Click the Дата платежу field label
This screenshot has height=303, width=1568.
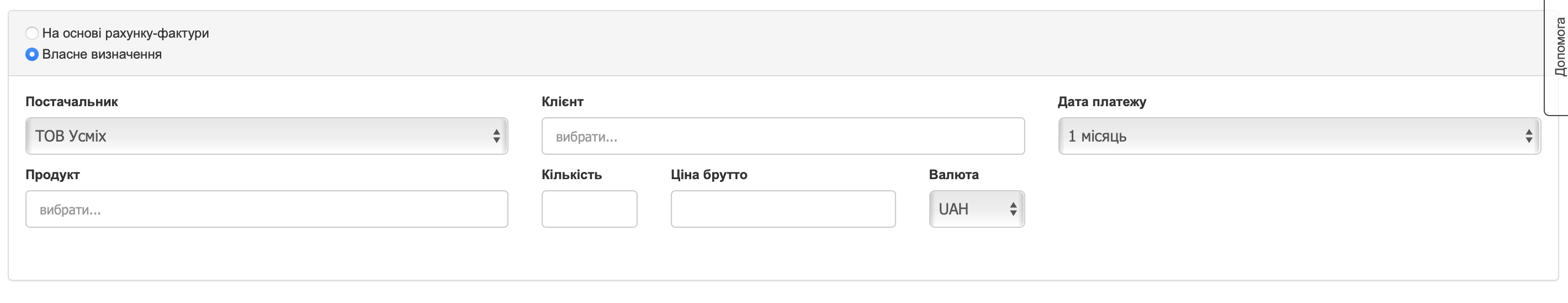[1101, 102]
